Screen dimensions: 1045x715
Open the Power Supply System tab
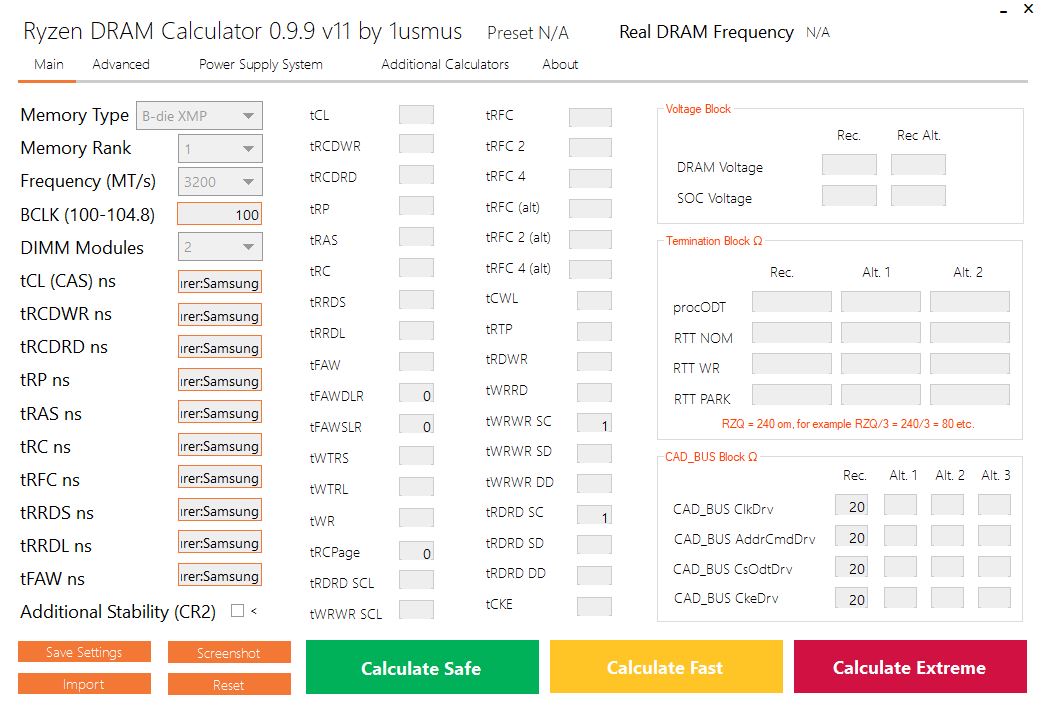(x=261, y=65)
